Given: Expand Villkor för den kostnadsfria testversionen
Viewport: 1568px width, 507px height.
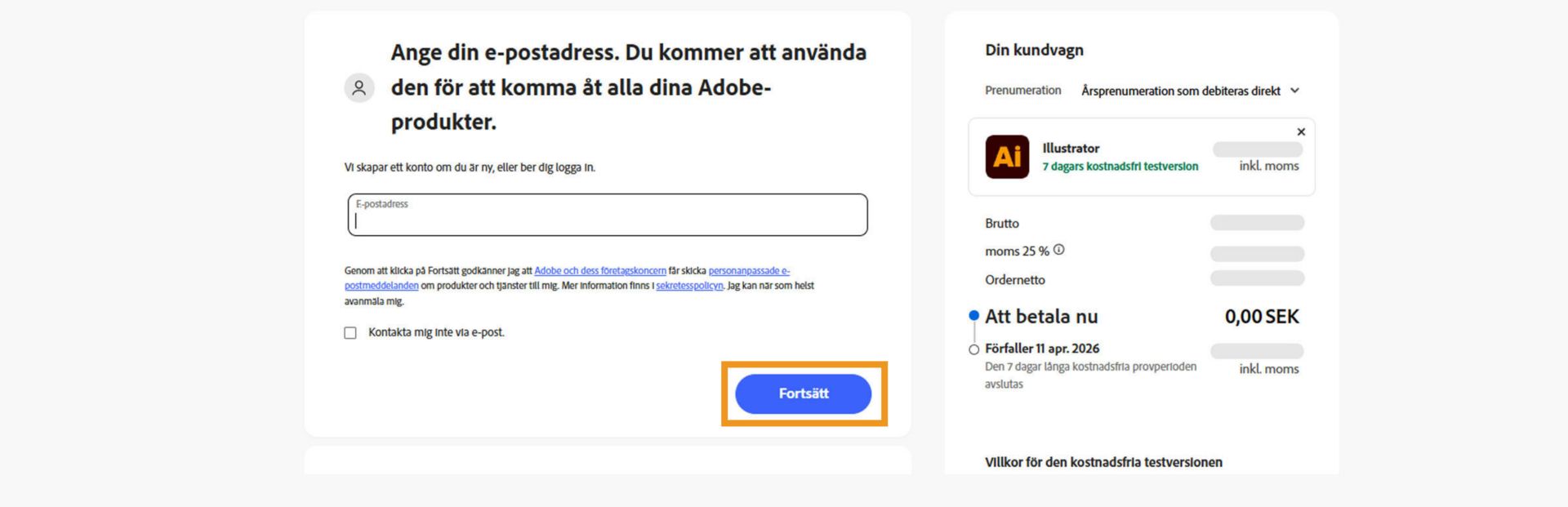Looking at the screenshot, I should (1103, 462).
